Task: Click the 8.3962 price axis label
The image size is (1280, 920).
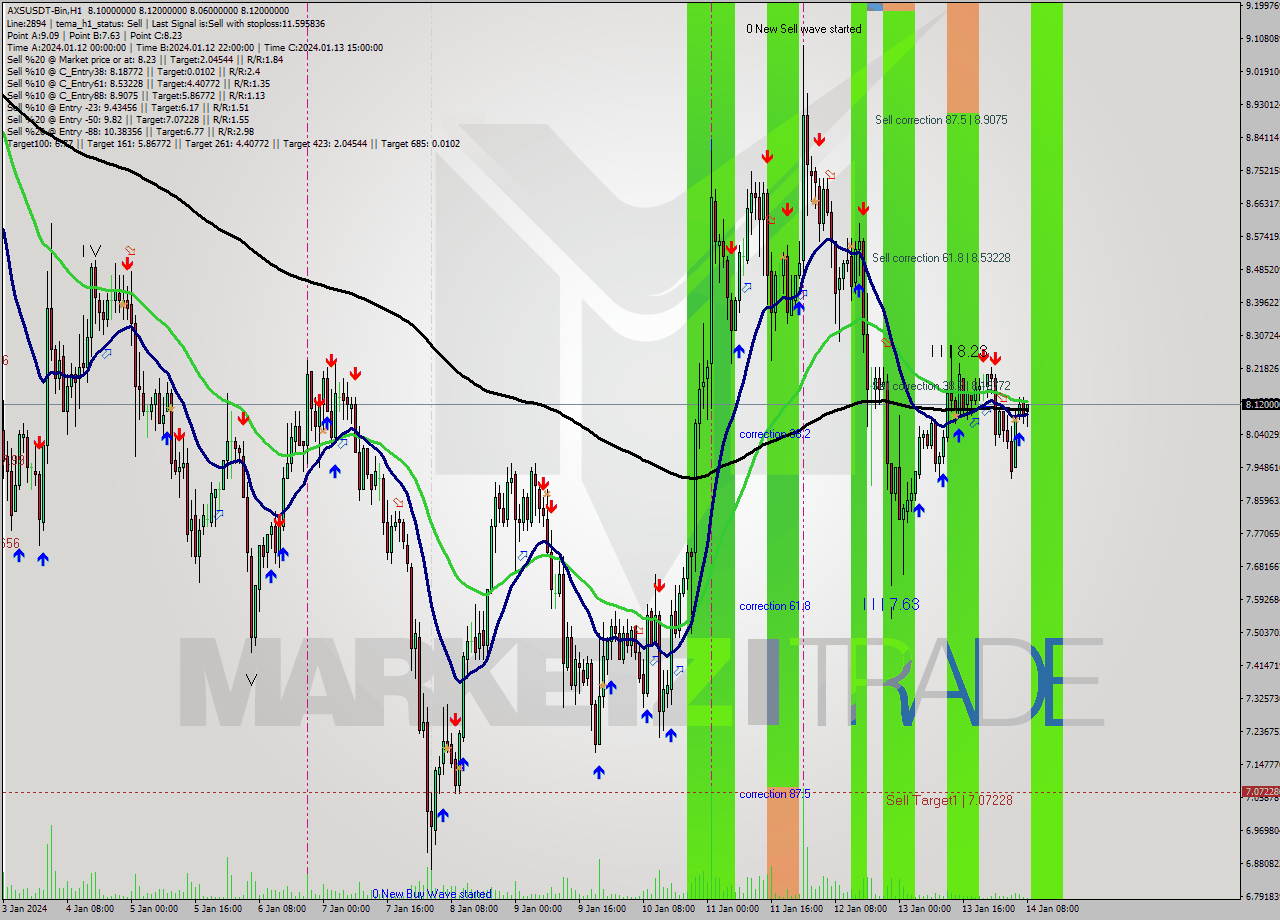Action: (x=1262, y=302)
